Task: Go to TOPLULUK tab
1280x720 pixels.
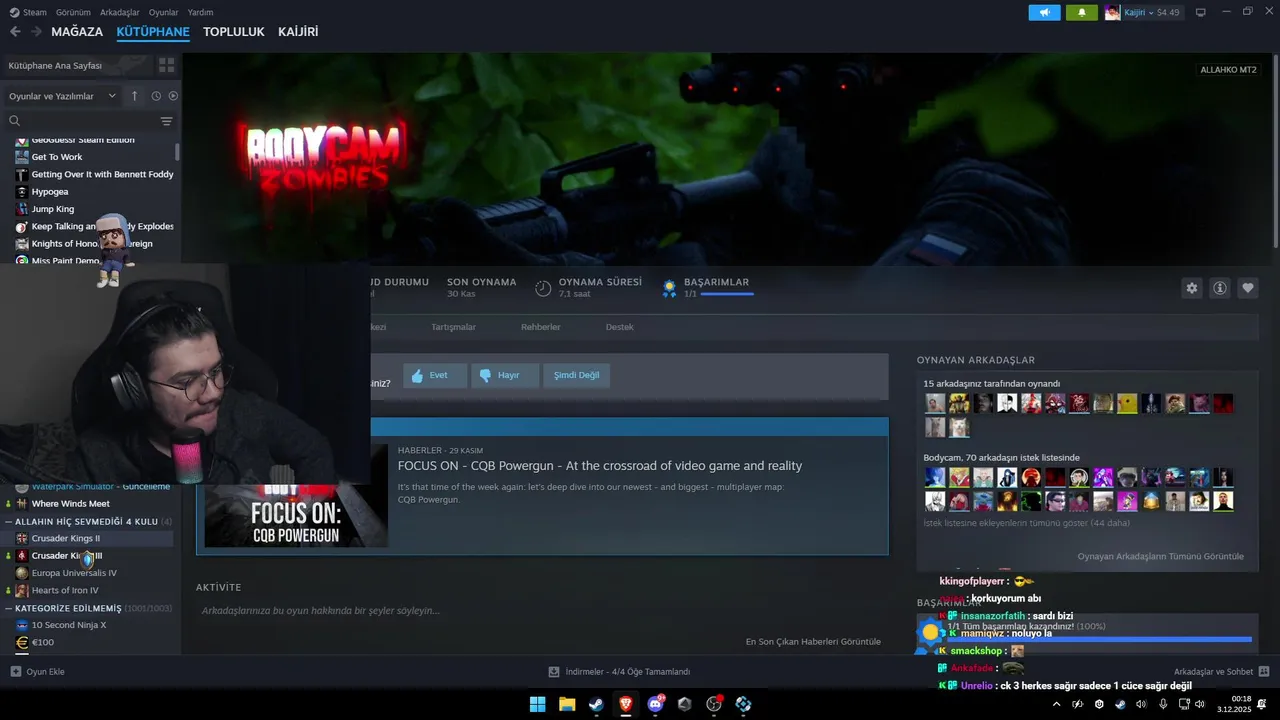Action: 234,32
